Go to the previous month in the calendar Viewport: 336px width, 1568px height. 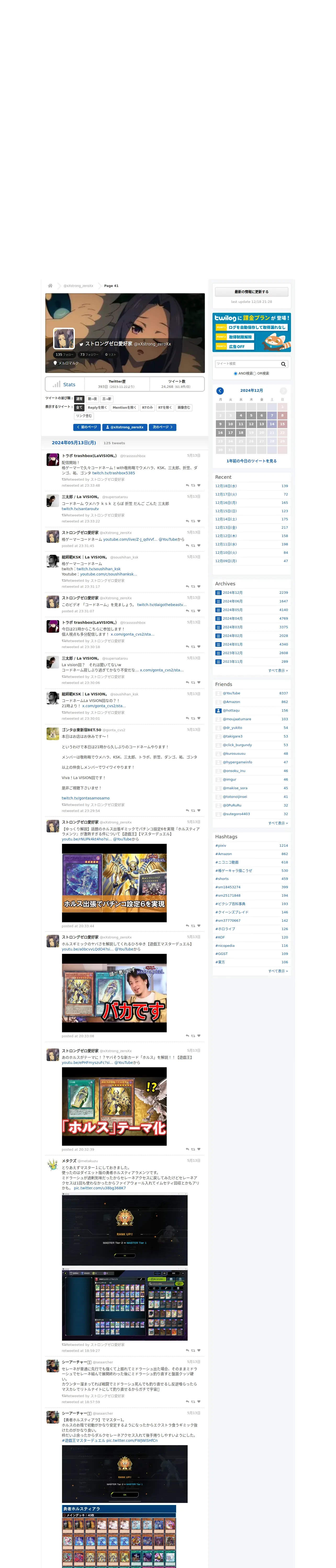coord(220,391)
